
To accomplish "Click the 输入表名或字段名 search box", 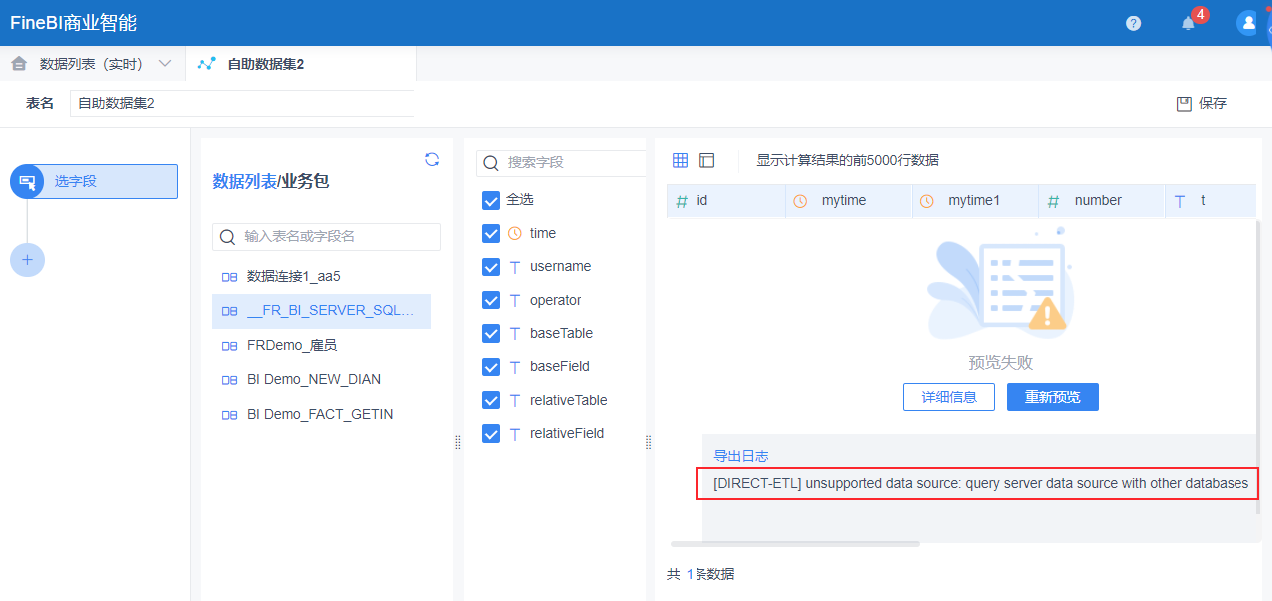I will [327, 236].
